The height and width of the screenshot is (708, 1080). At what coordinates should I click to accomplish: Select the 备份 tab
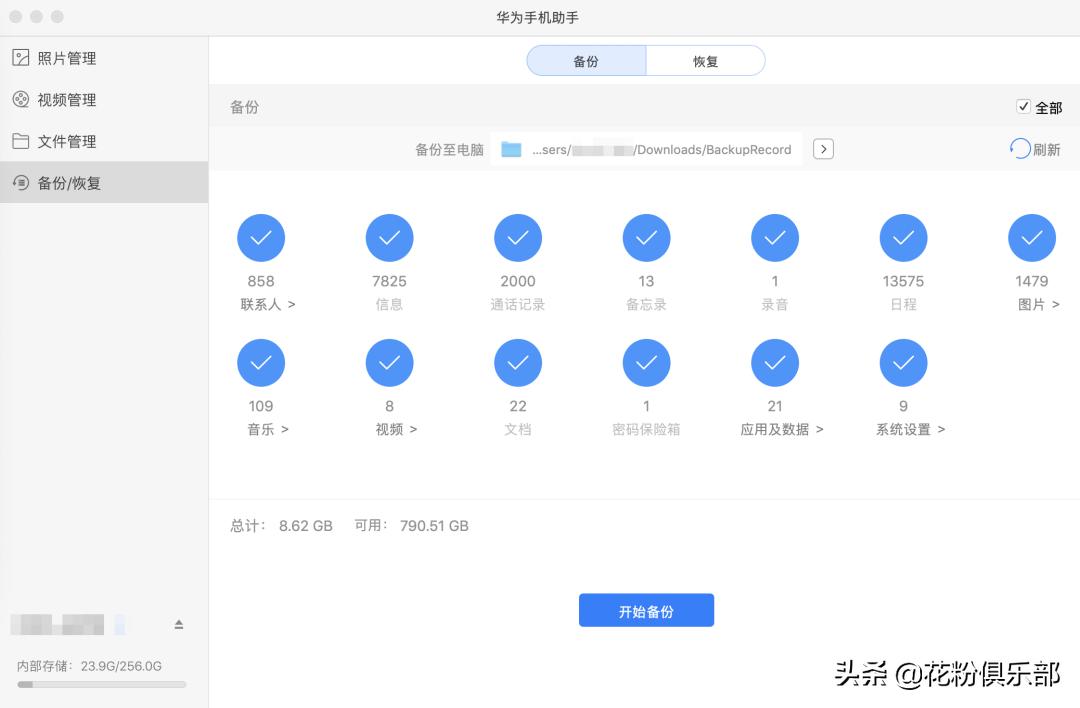[x=587, y=60]
